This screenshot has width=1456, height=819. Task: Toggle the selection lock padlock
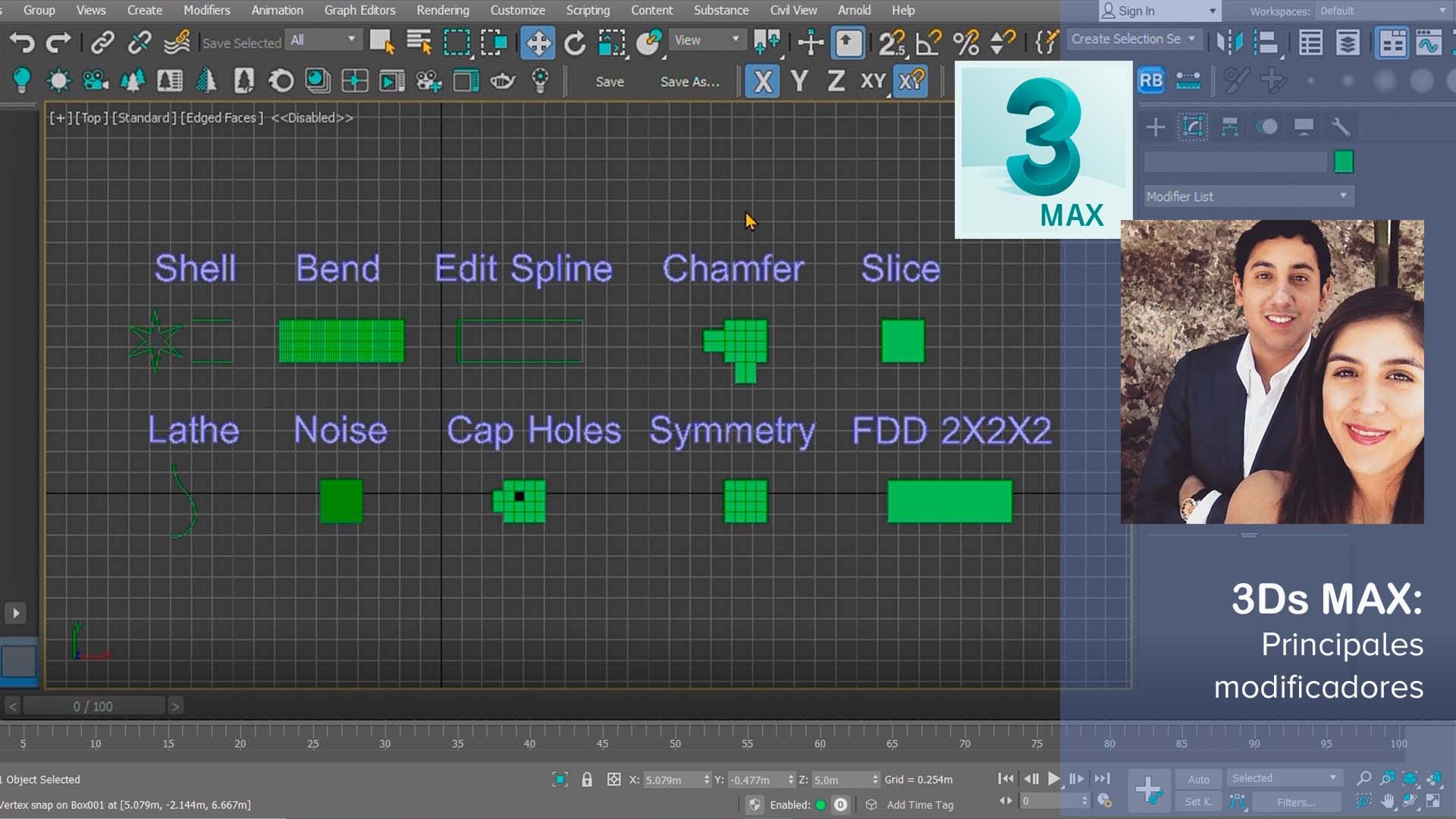(587, 780)
